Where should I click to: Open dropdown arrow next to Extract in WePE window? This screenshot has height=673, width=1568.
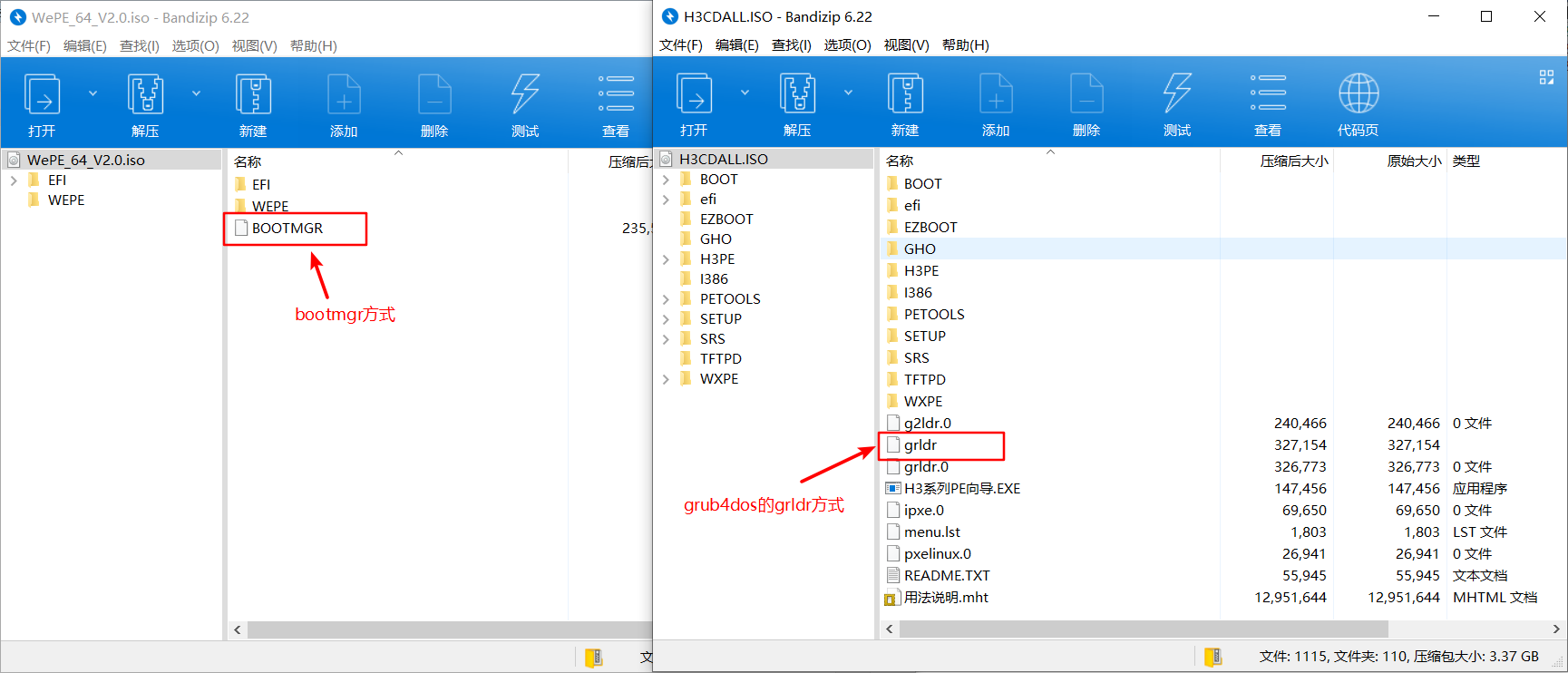196,93
